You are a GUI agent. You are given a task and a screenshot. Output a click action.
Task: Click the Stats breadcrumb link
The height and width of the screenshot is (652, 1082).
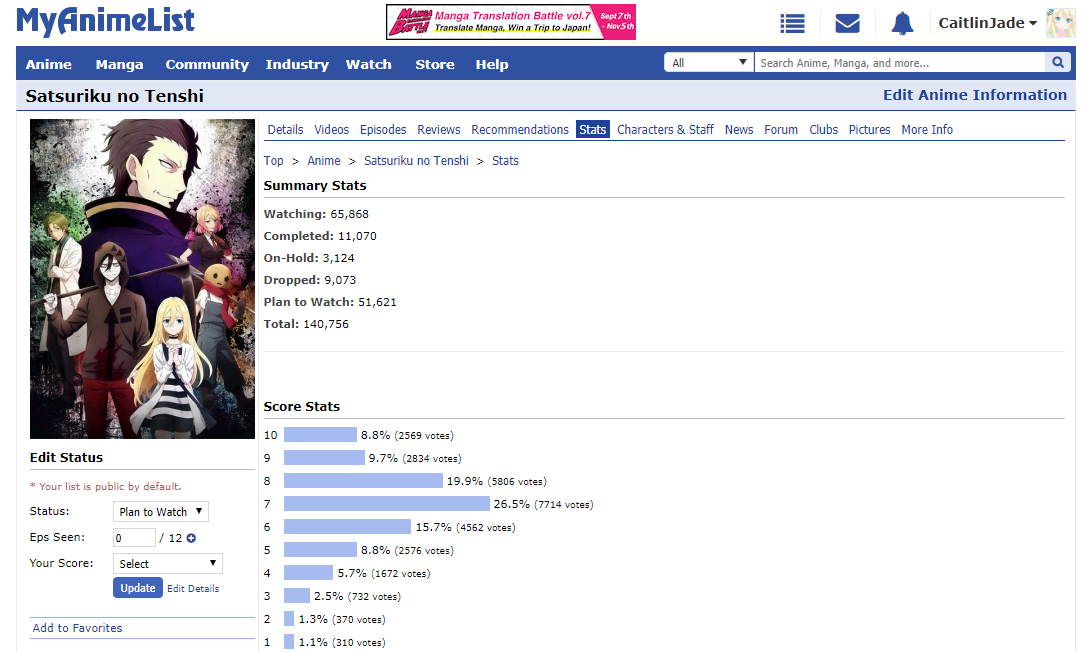(505, 161)
